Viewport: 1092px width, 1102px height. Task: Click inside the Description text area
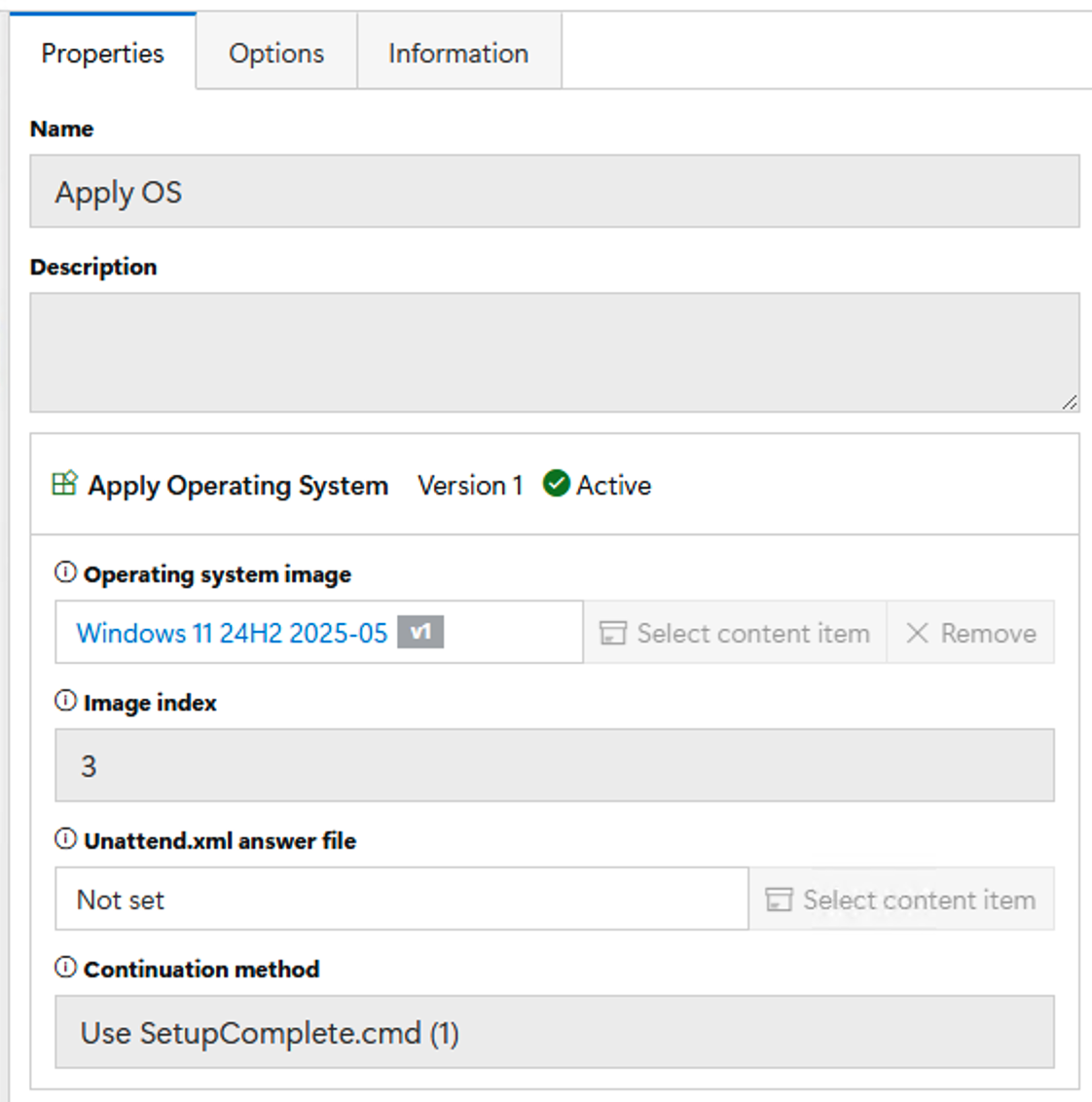point(554,351)
